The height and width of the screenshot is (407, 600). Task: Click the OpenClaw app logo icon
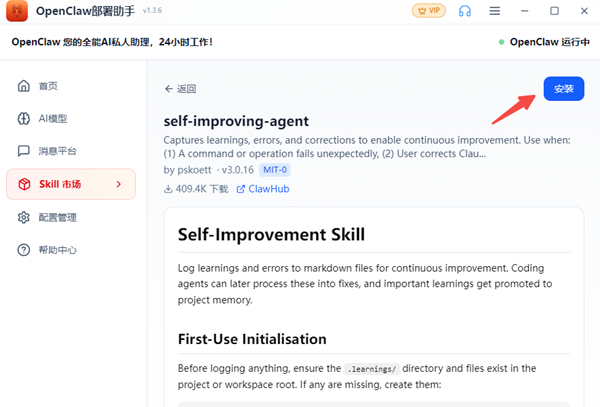click(x=17, y=10)
